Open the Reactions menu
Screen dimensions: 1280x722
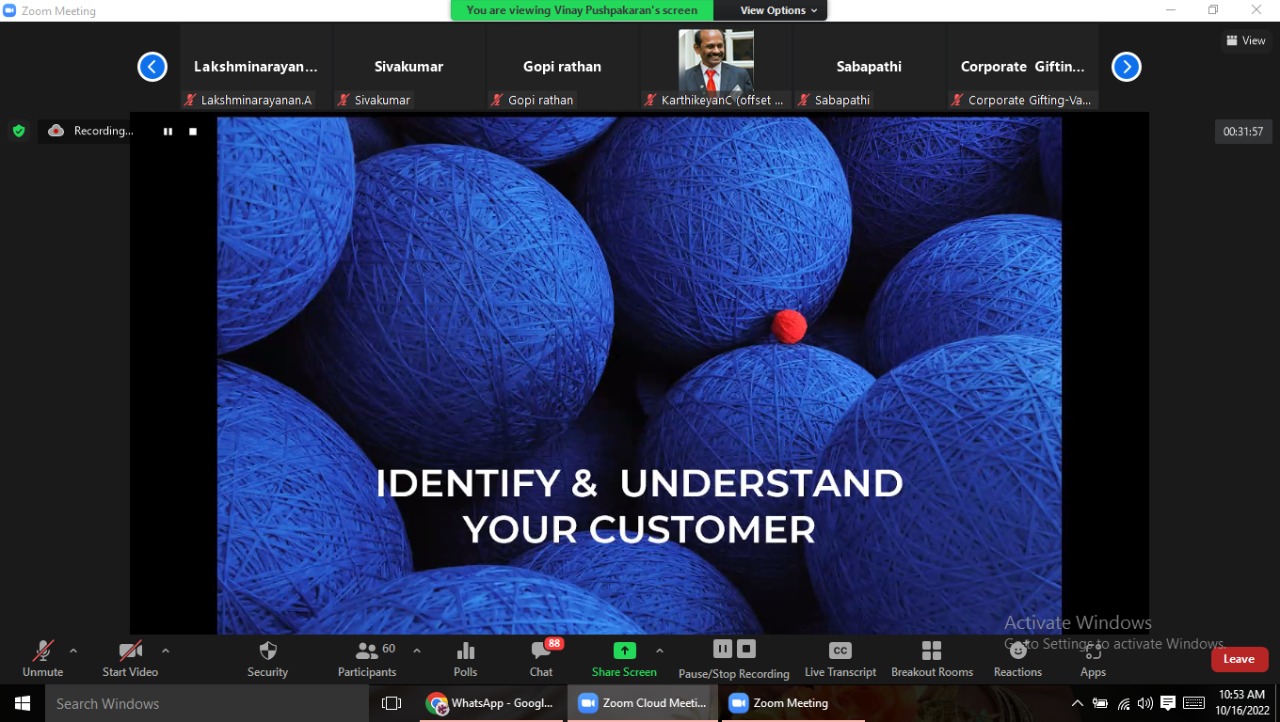[x=1017, y=658]
